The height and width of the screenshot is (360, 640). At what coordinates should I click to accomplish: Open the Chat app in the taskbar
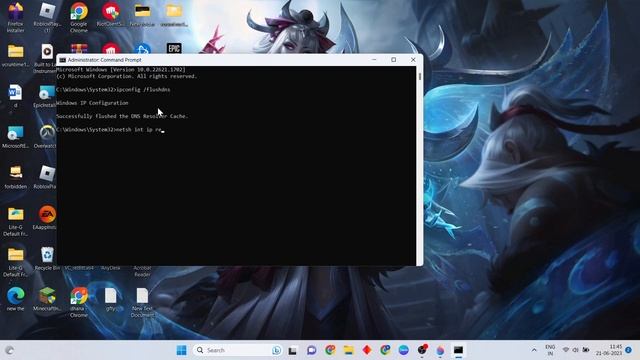312,350
